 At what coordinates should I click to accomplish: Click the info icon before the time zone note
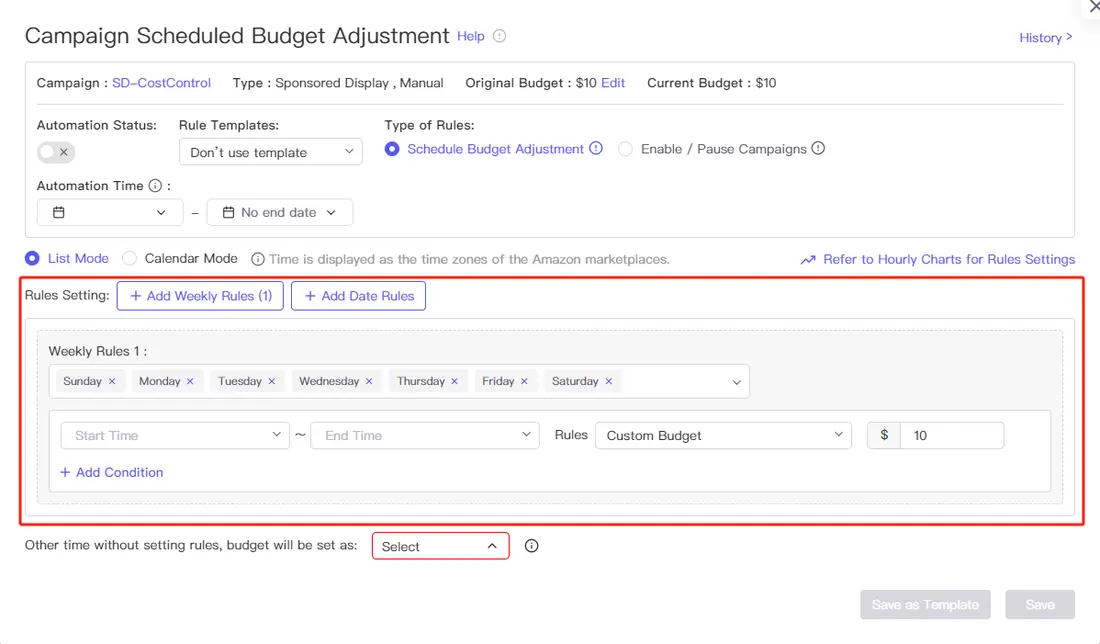[x=258, y=260]
